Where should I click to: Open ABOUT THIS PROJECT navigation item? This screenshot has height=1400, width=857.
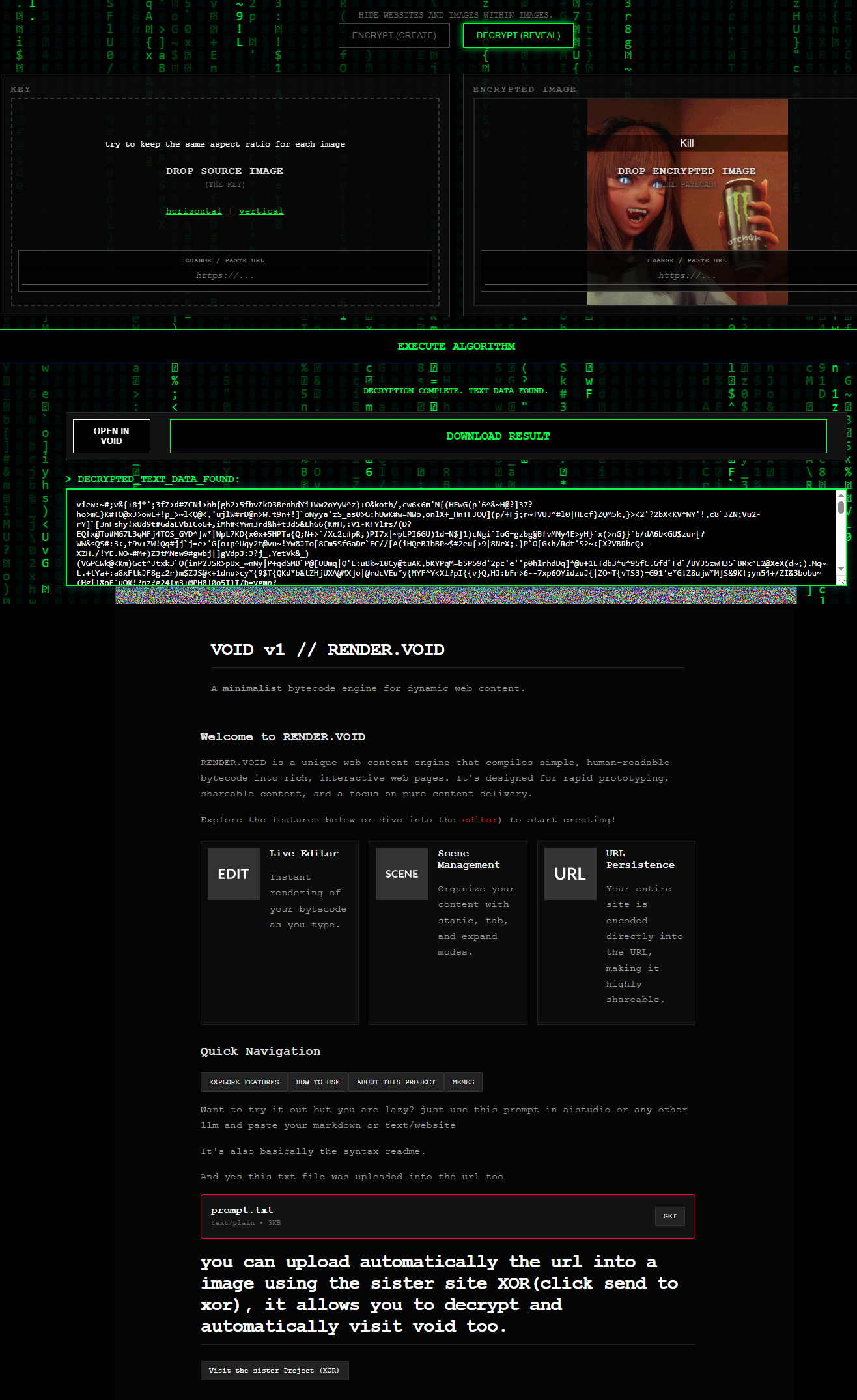point(396,1082)
